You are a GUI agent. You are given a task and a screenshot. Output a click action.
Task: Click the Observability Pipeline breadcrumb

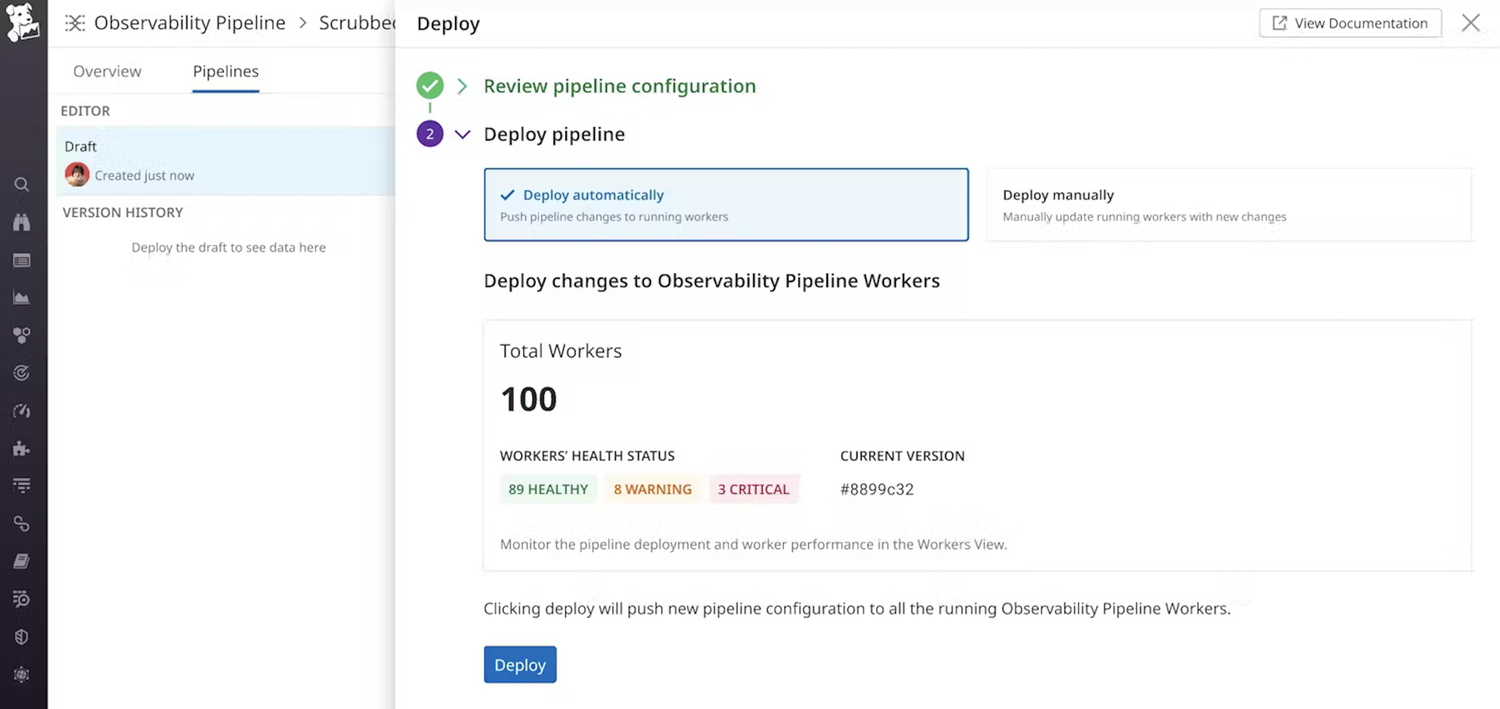pyautogui.click(x=190, y=23)
